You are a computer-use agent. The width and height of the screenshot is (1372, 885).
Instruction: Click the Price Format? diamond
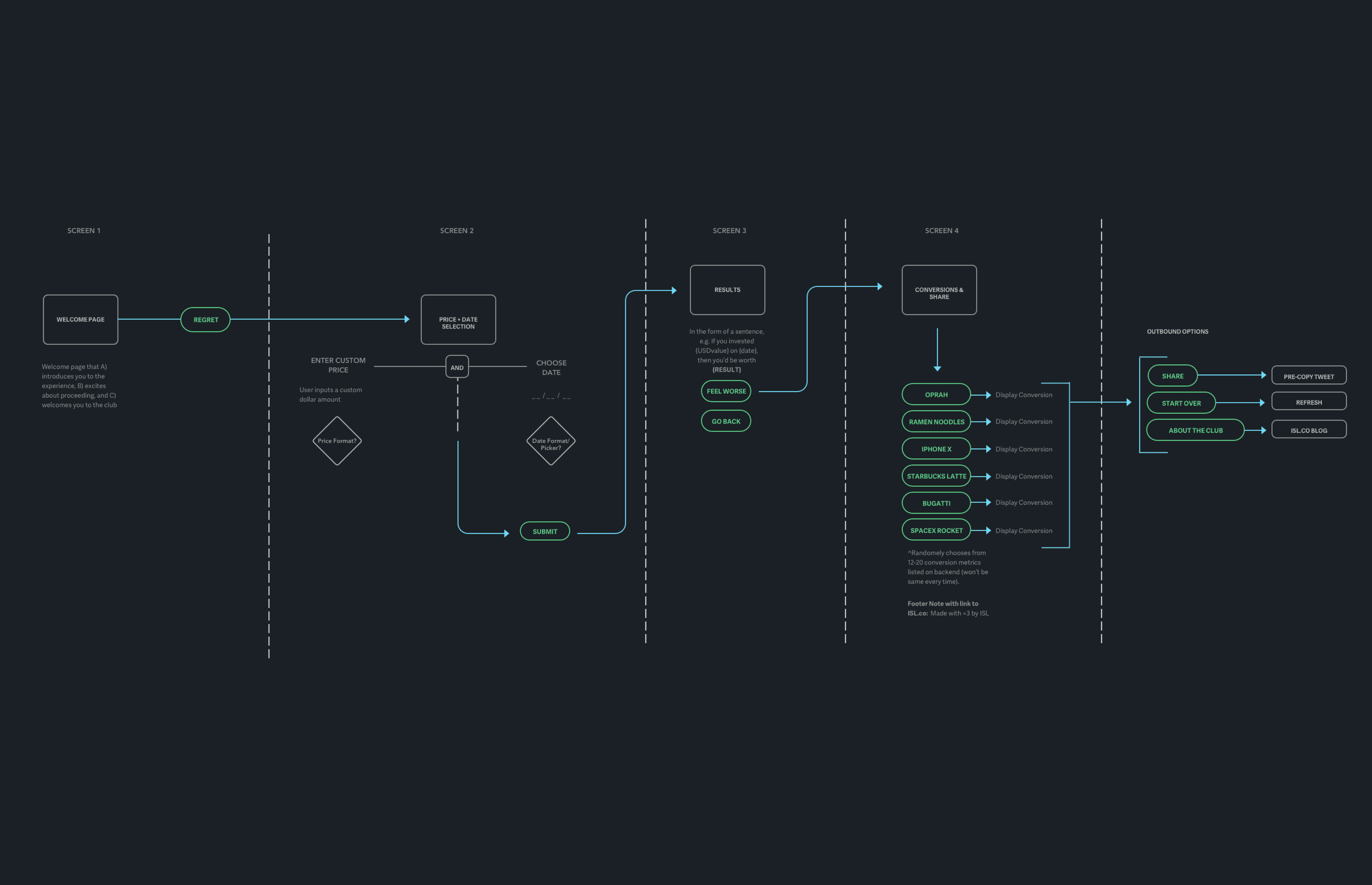click(337, 441)
